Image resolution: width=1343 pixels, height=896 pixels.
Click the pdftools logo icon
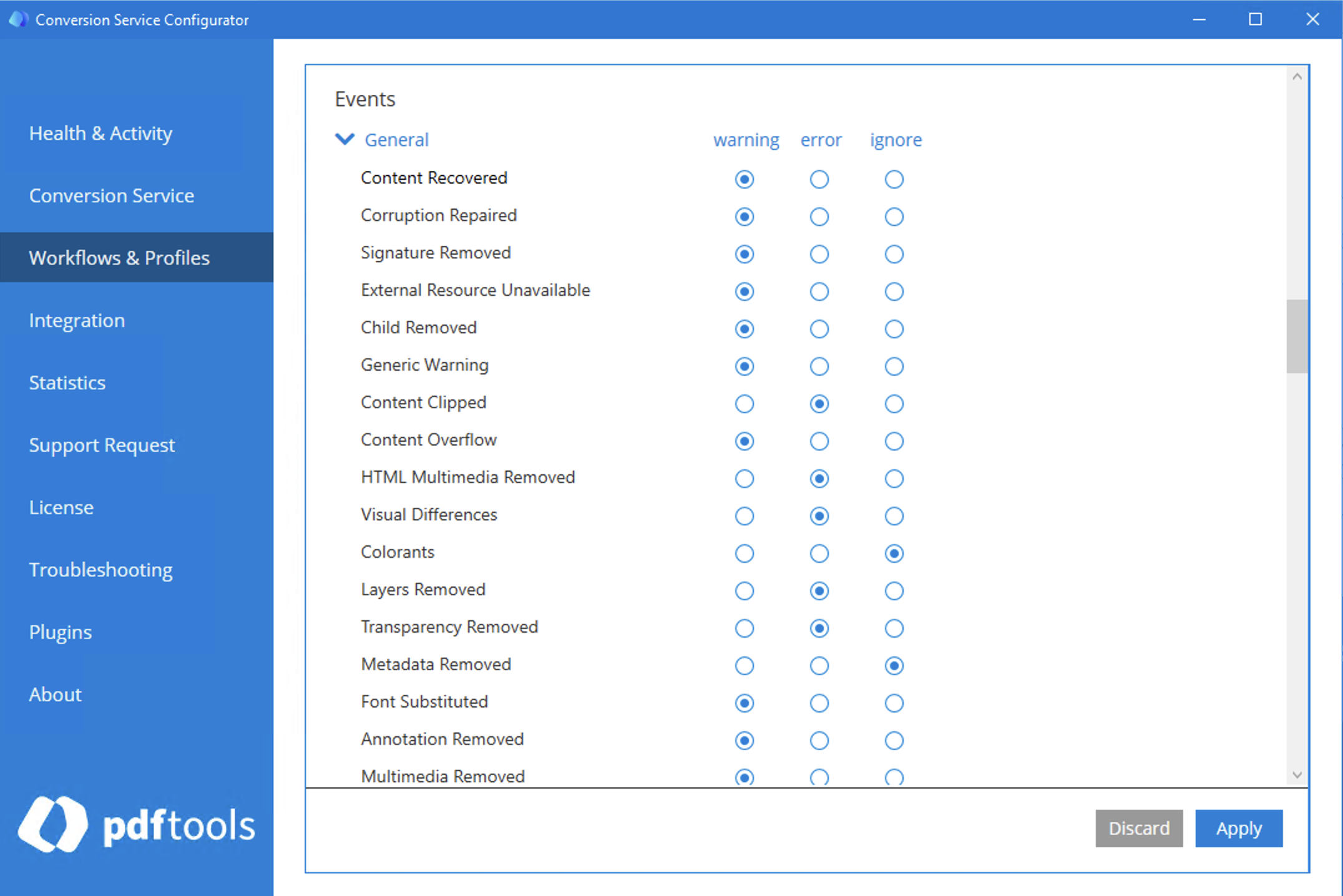(53, 825)
